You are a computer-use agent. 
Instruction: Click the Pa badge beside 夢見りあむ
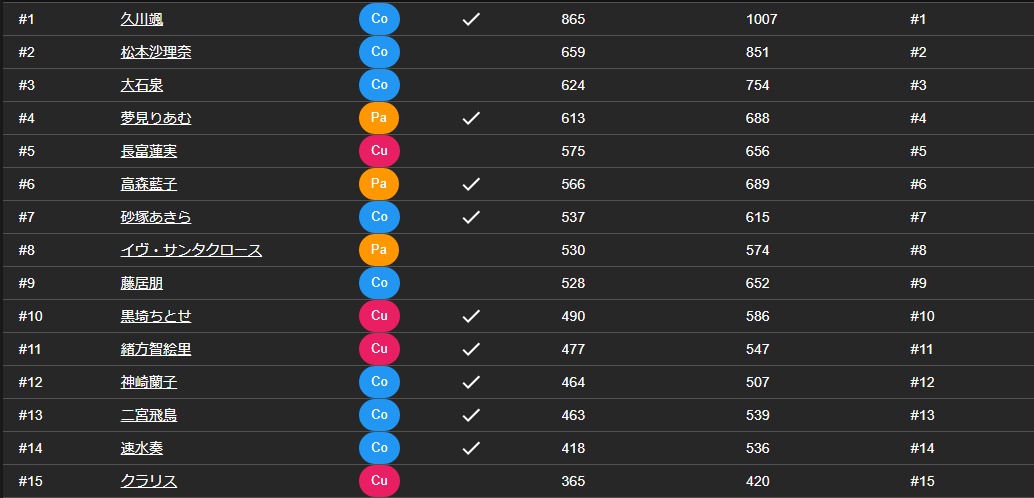(379, 118)
